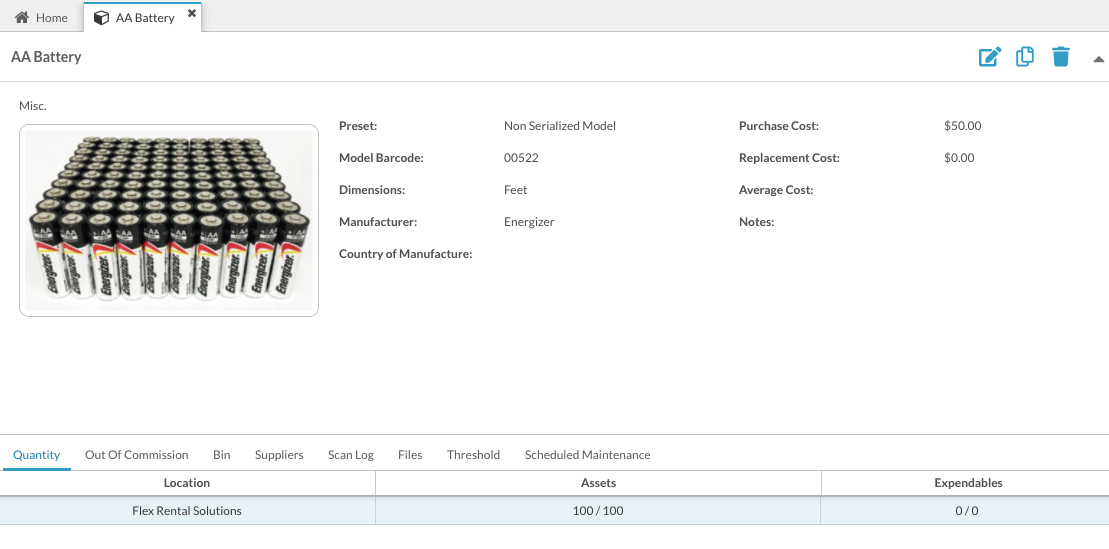Delete model with trash icon
1109x549 pixels.
coord(1060,57)
